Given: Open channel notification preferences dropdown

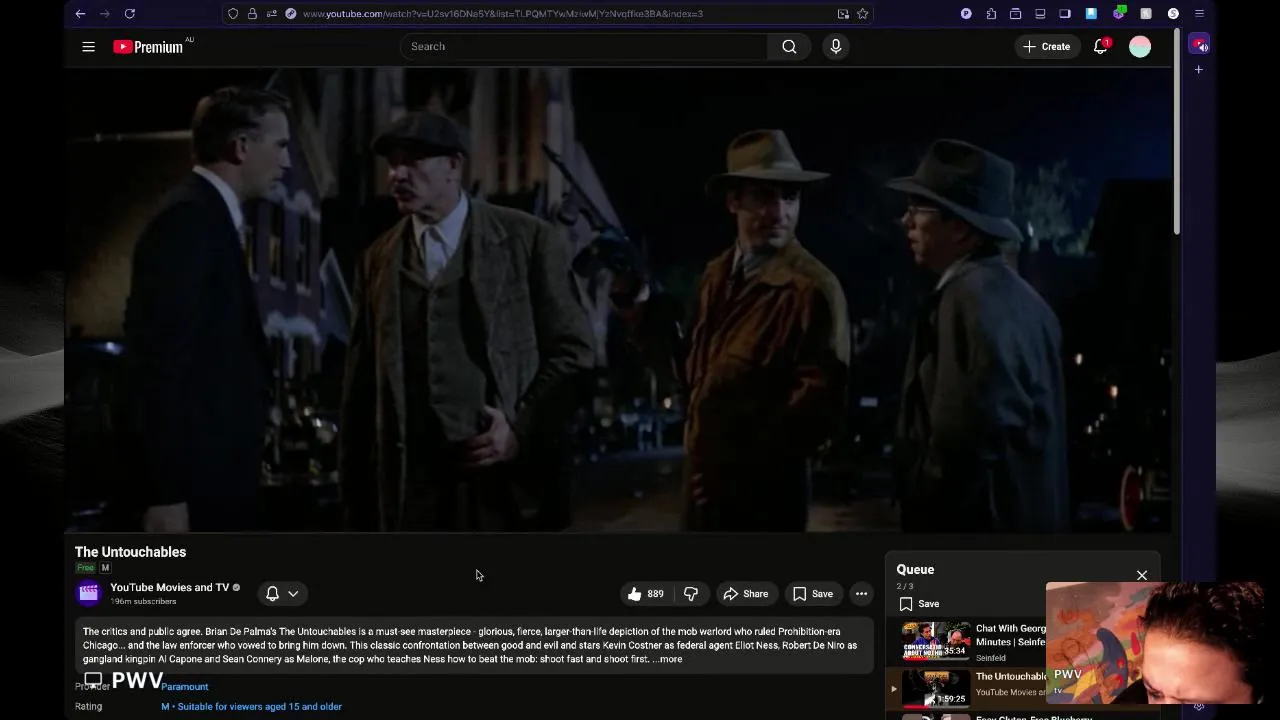Looking at the screenshot, I should (x=282, y=593).
